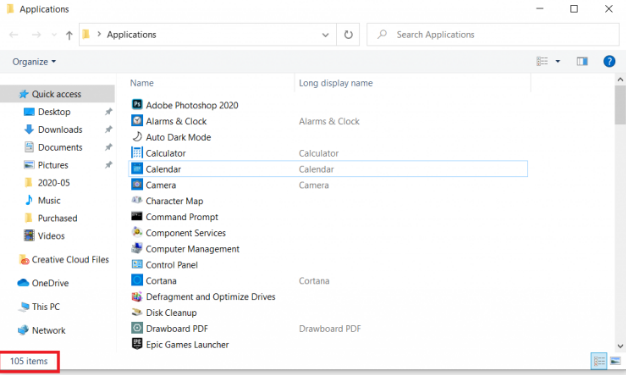The height and width of the screenshot is (375, 626).
Task: Select the Adobe Photoshop 2020 icon
Action: click(137, 105)
